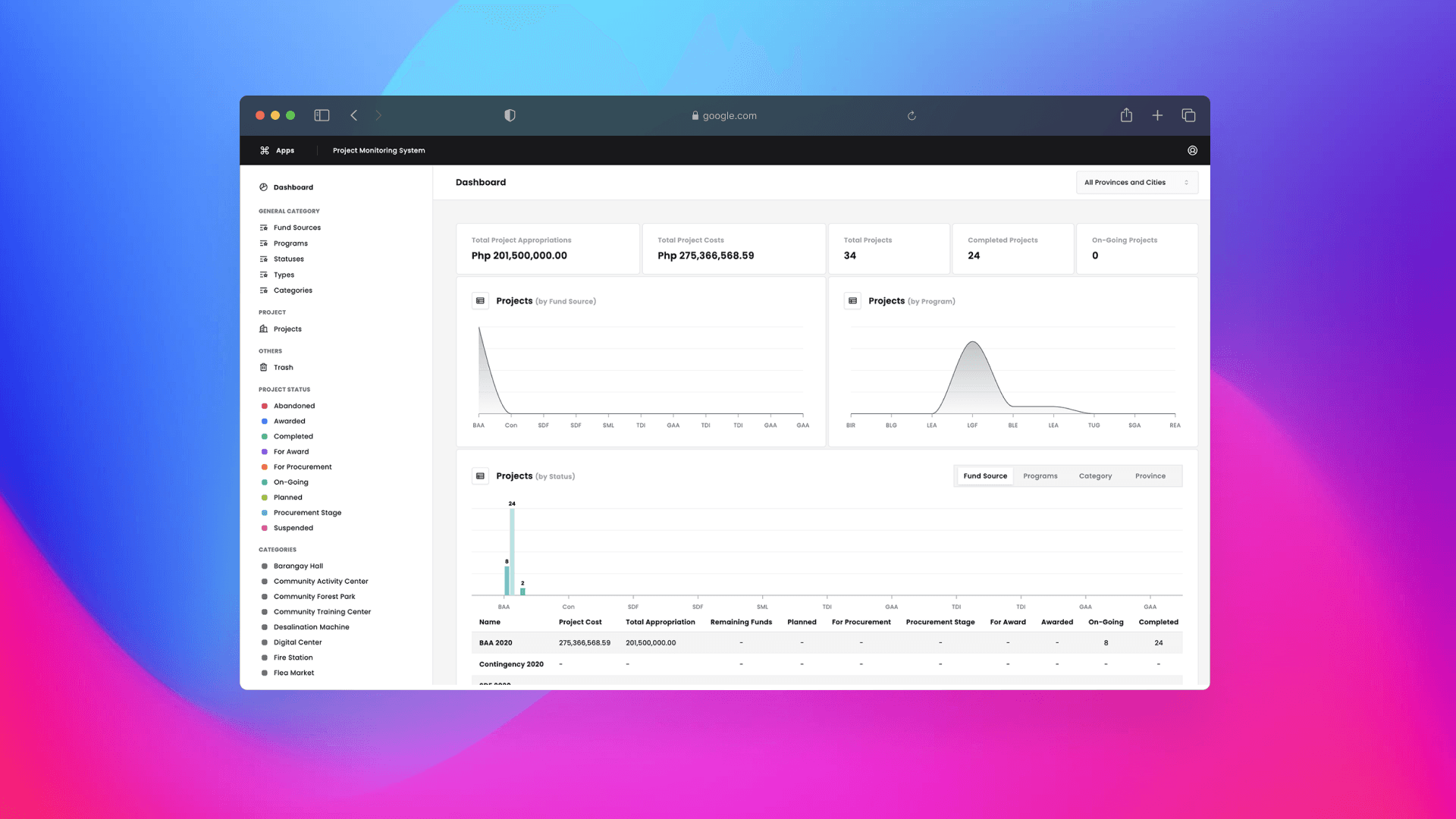Click the Projects by Program table icon
The width and height of the screenshot is (1456, 819).
(x=852, y=301)
